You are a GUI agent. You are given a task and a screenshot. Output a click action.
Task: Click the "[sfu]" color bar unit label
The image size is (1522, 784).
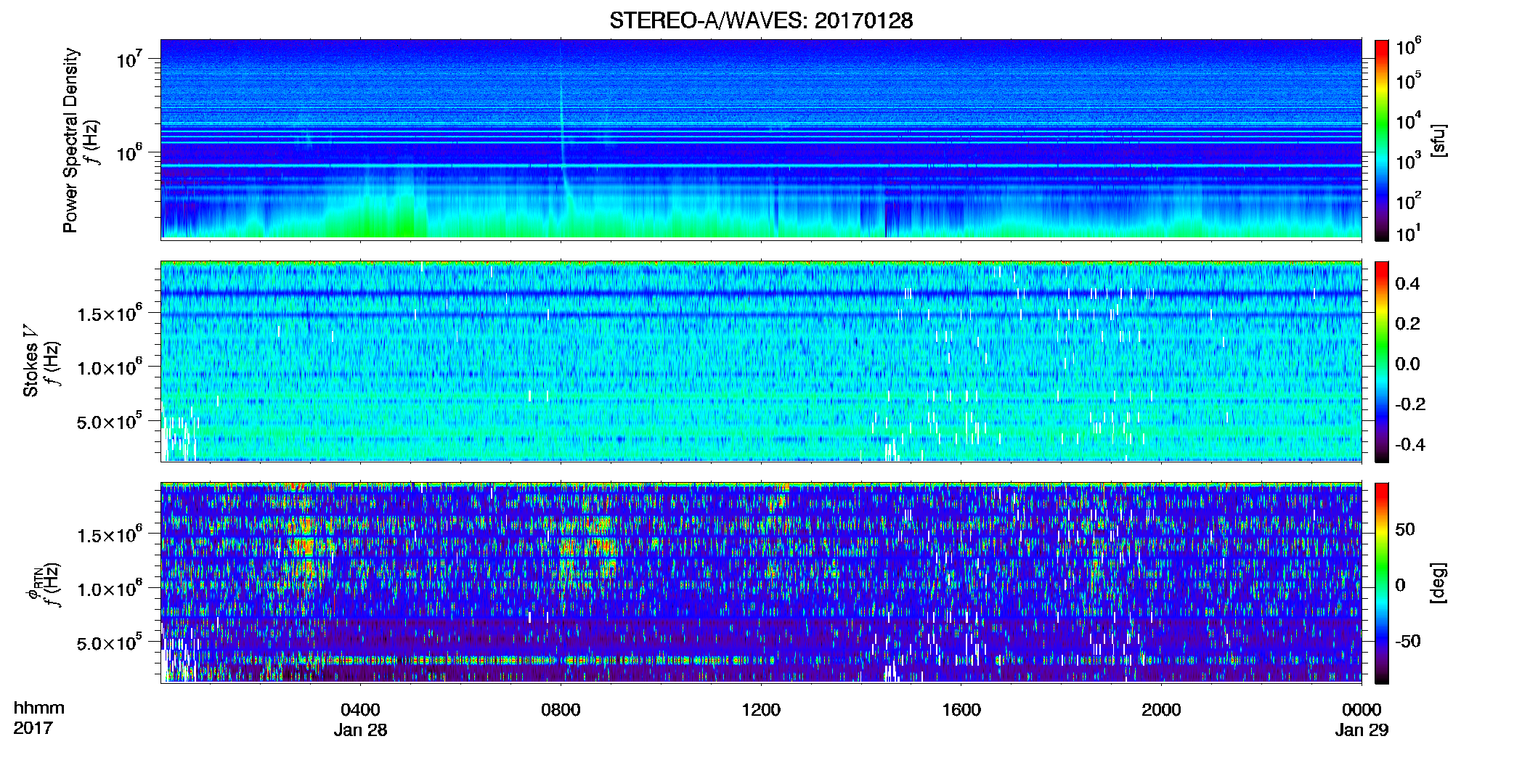tap(1438, 140)
